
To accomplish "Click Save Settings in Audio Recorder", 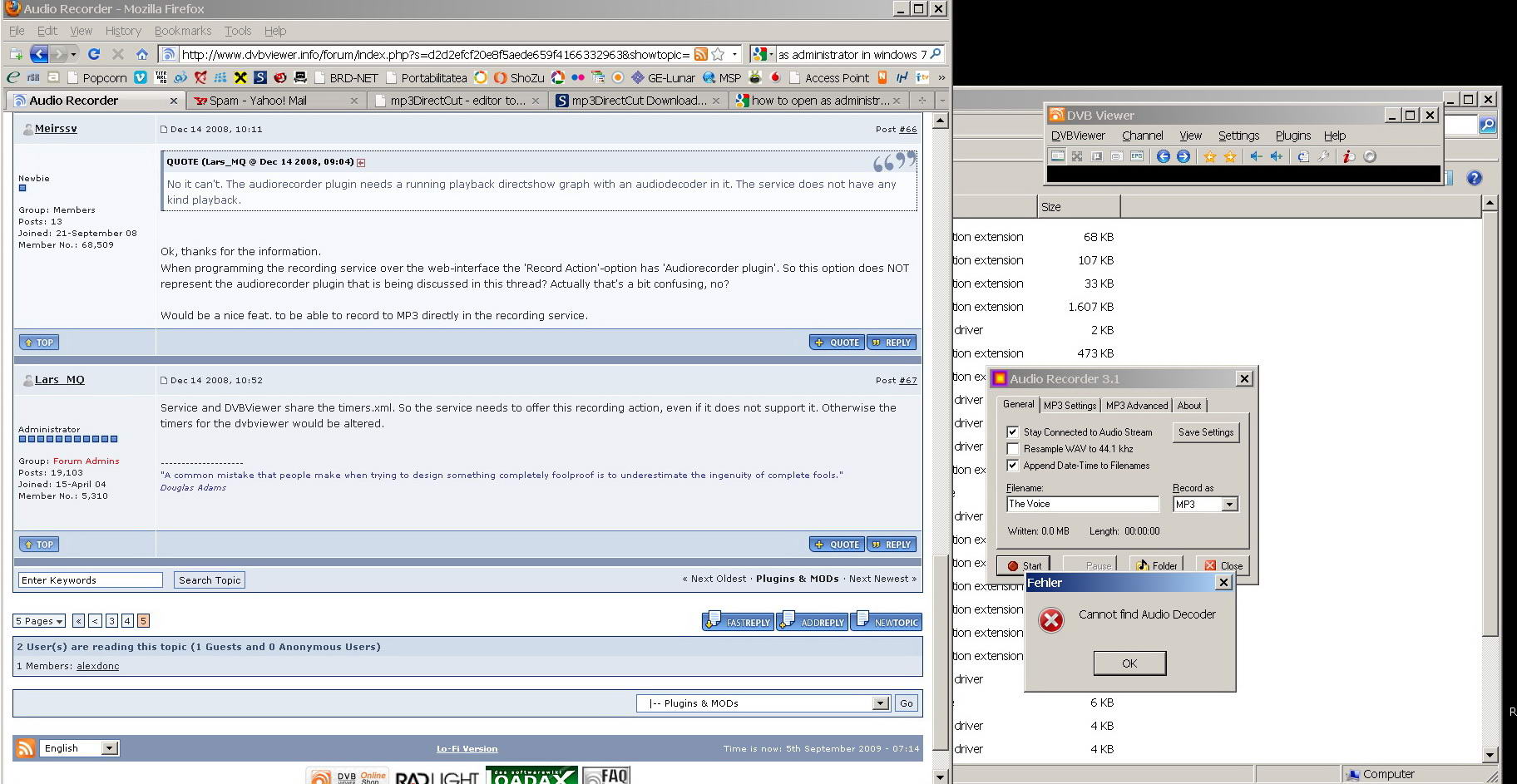I will click(1206, 432).
